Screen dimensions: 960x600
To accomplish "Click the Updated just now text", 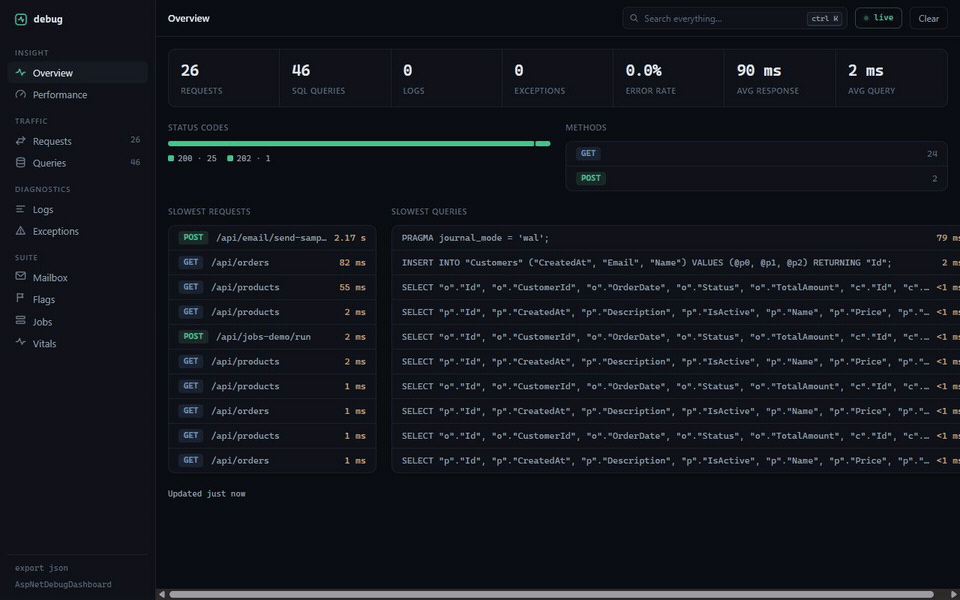I will tap(206, 493).
